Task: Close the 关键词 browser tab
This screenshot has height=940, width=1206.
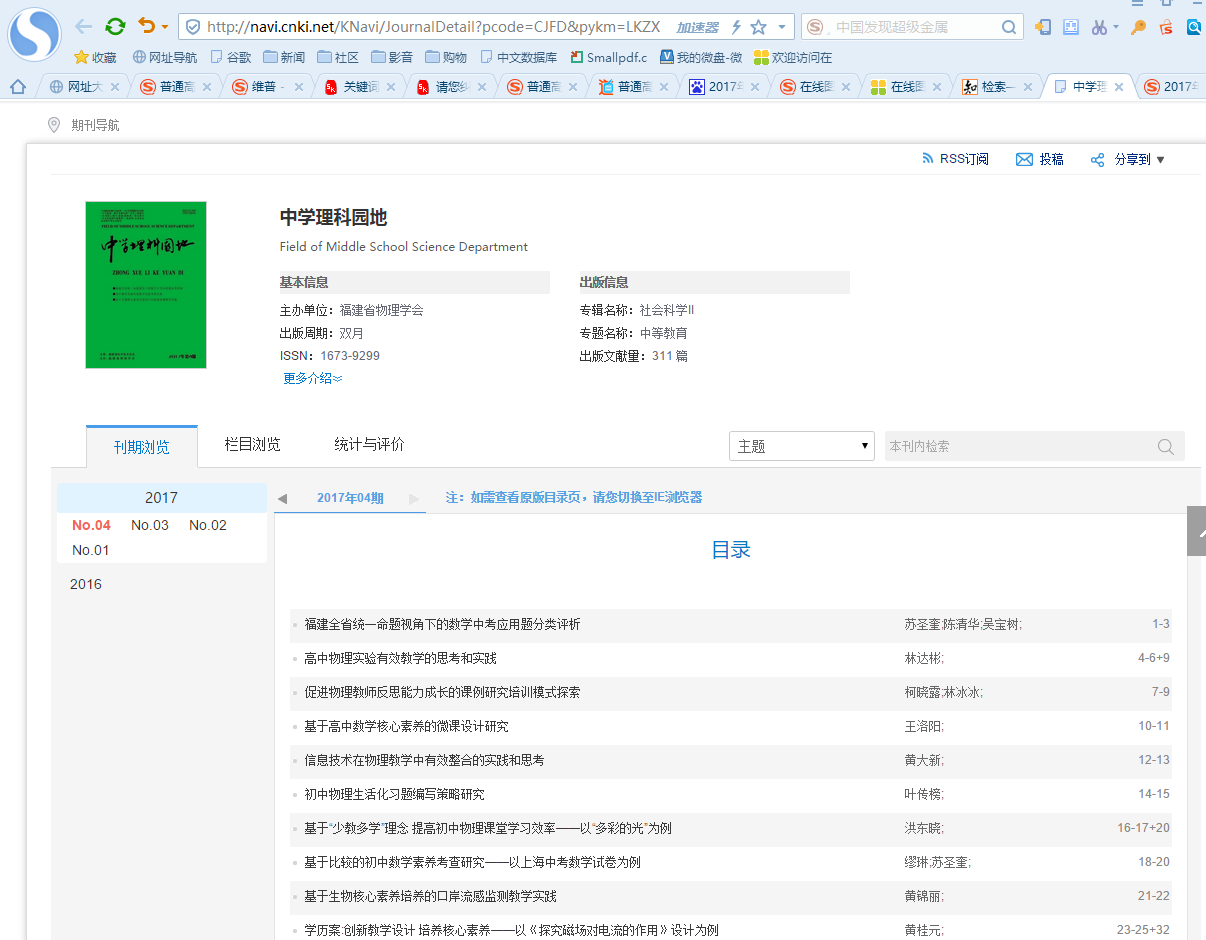Action: (x=390, y=87)
